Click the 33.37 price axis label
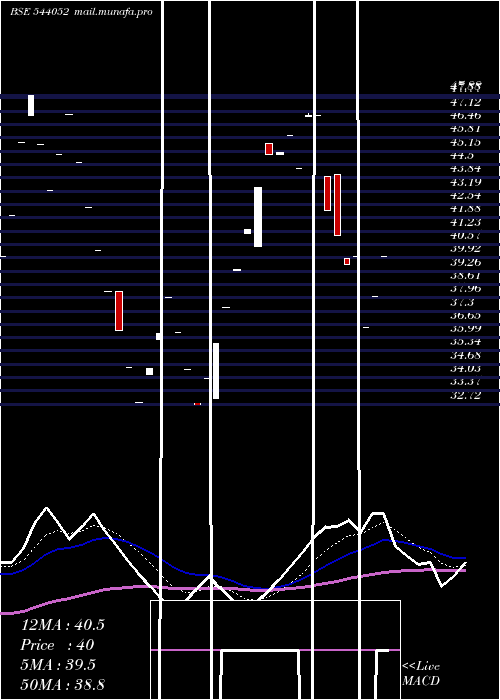500x700 pixels. click(466, 382)
